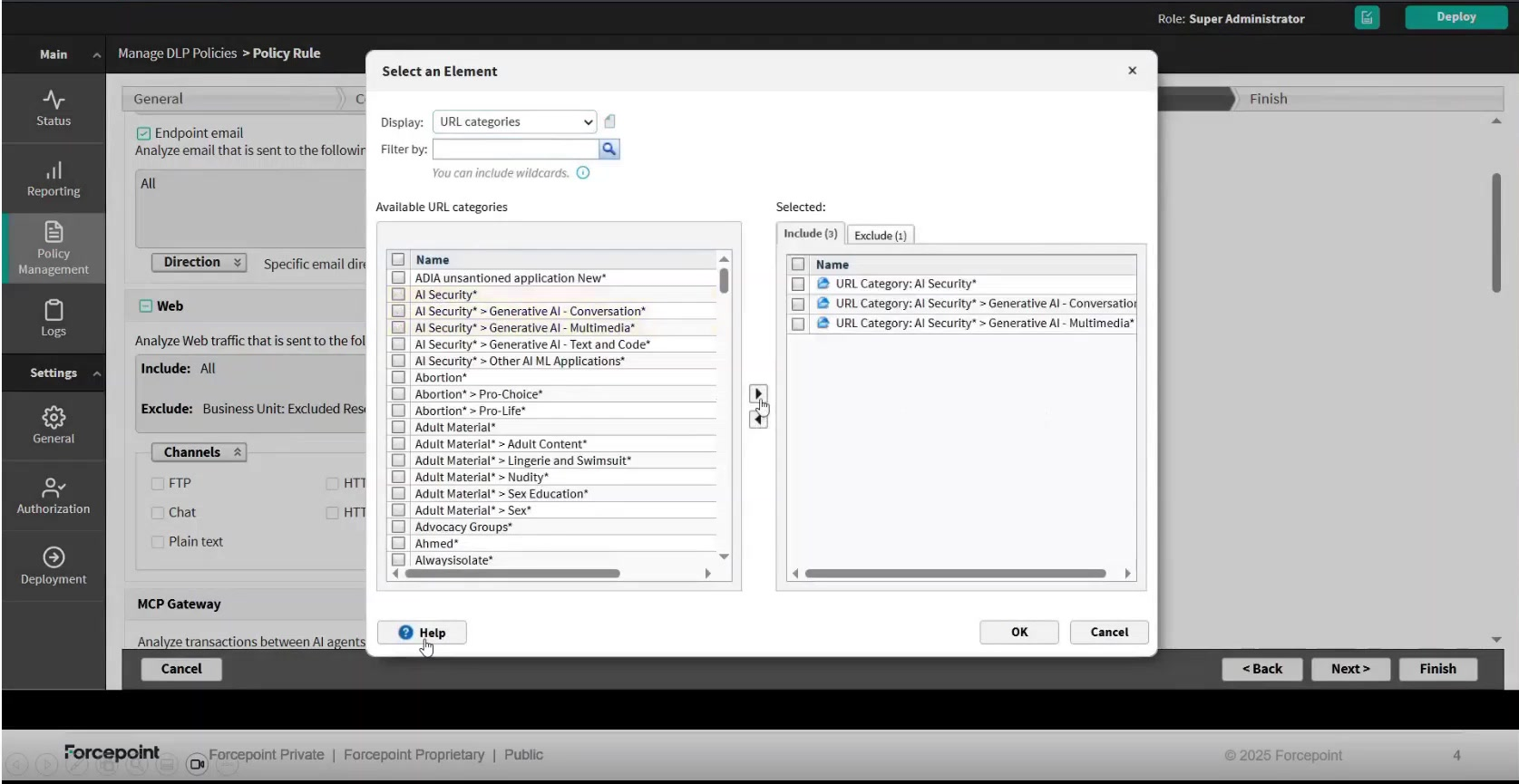Open the Reporting section

click(x=54, y=179)
